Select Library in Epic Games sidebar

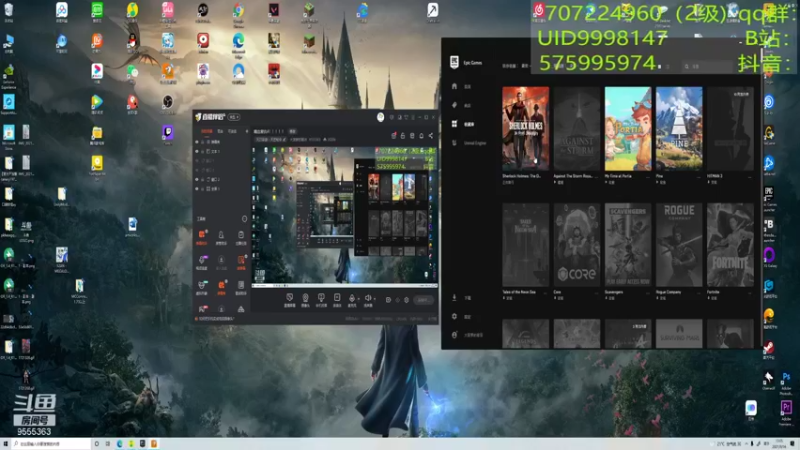463,124
